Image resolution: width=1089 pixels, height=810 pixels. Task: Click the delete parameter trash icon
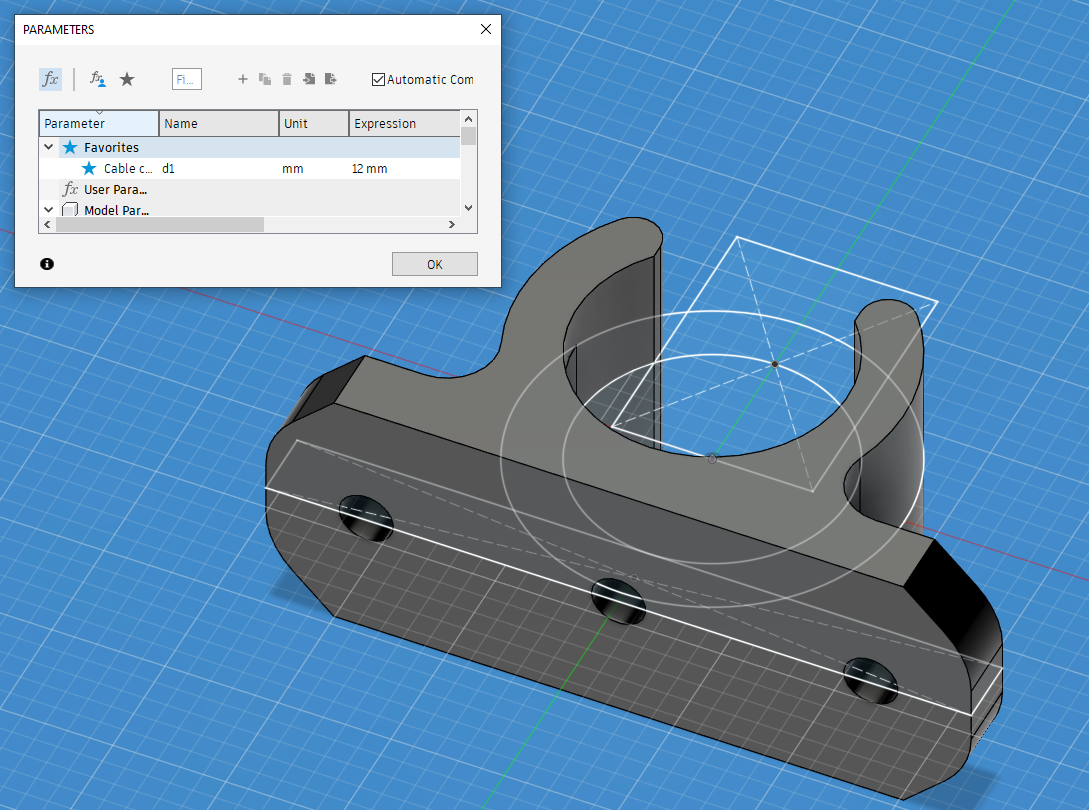tap(287, 79)
